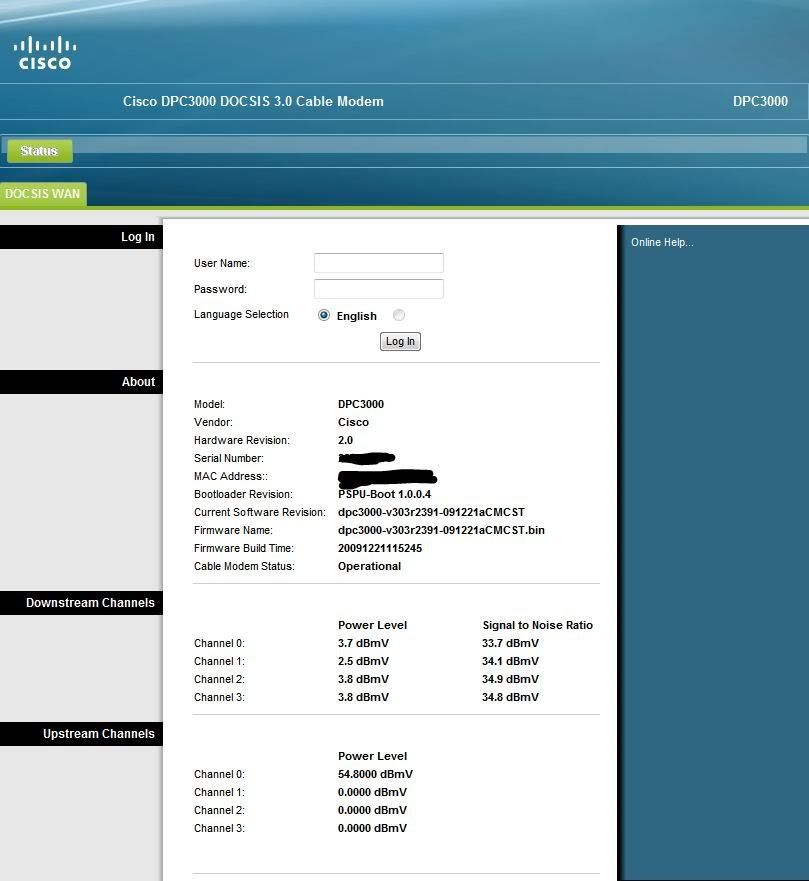
Task: Click the build time 20091221115245
Action: point(380,548)
